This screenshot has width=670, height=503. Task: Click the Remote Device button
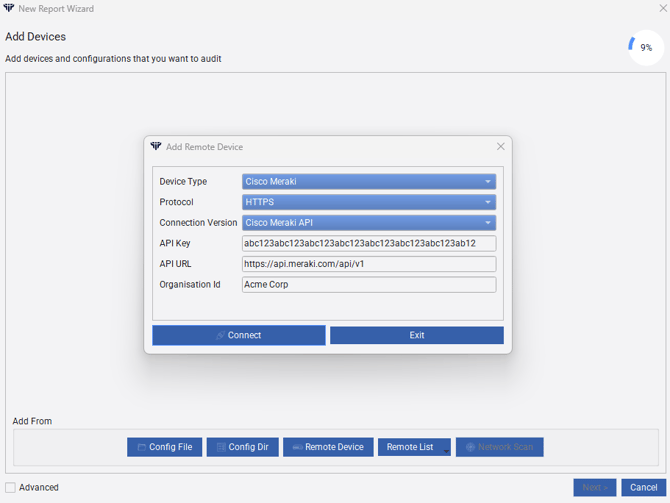[328, 447]
